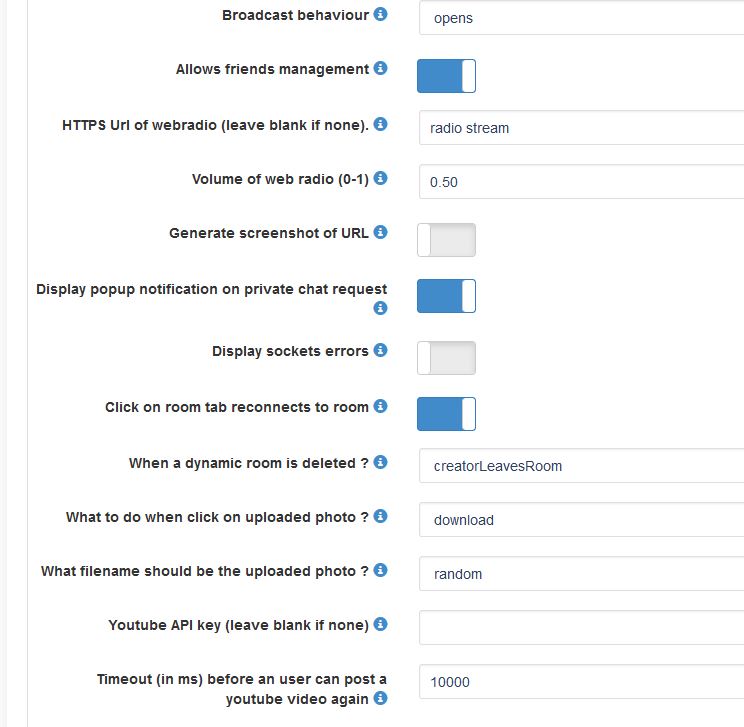Screen dimensions: 744x727
Task: Click info icon next to Display sockets errors
Action: pyautogui.click(x=380, y=351)
